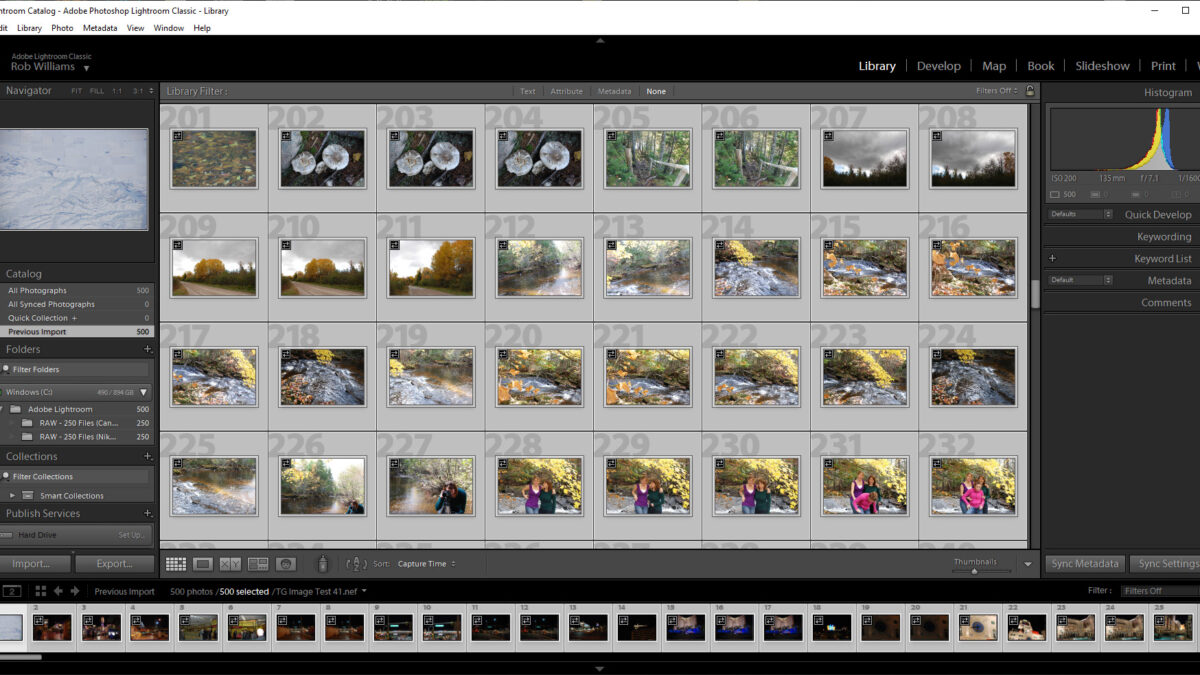Screen dimensions: 1200x675
Task: Hide the top module panel with the arrow
Action: [600, 41]
